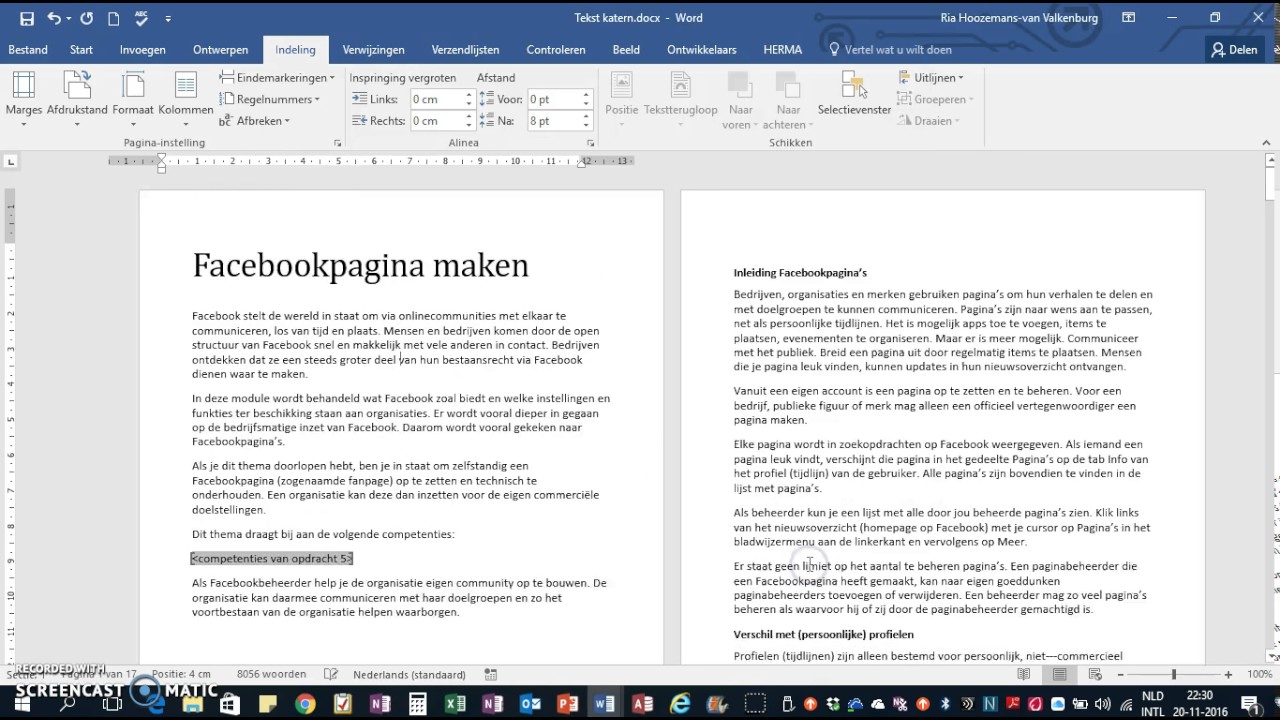Adjust the zoom slider handle
Screen dimensions: 1280x720
click(1174, 675)
